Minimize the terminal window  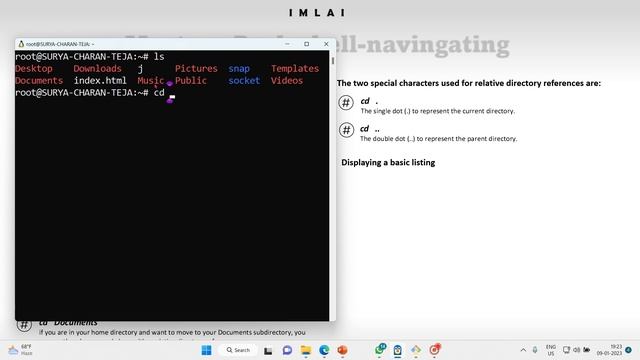tap(287, 44)
